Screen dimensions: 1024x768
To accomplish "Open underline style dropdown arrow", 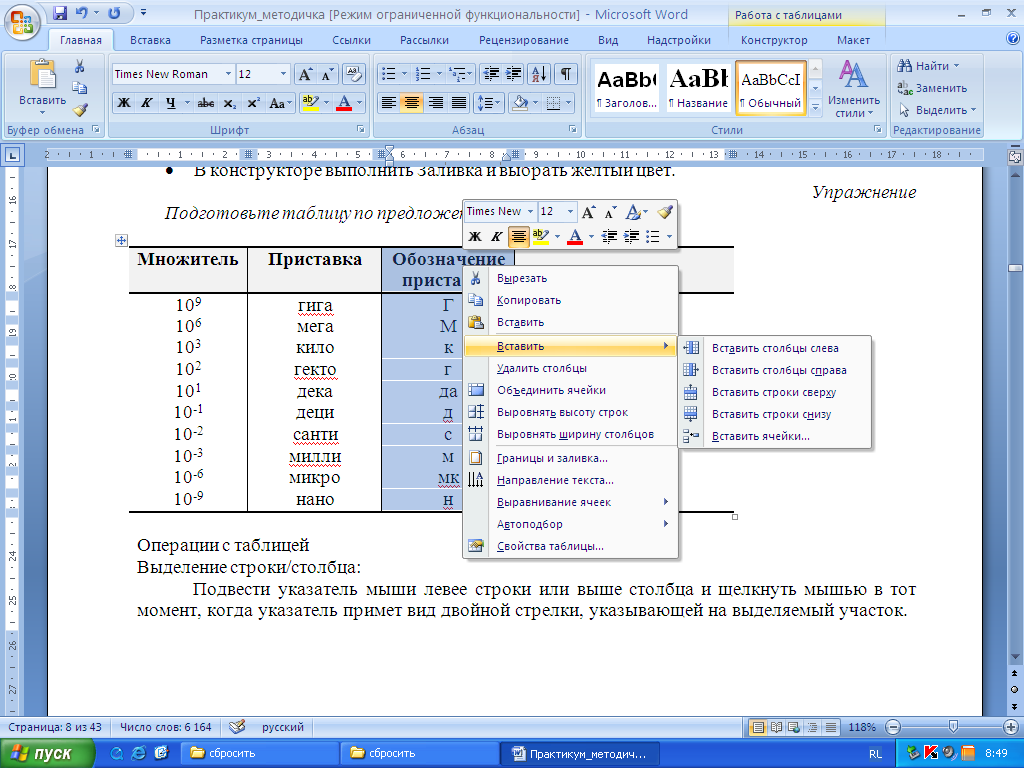I will (x=187, y=103).
